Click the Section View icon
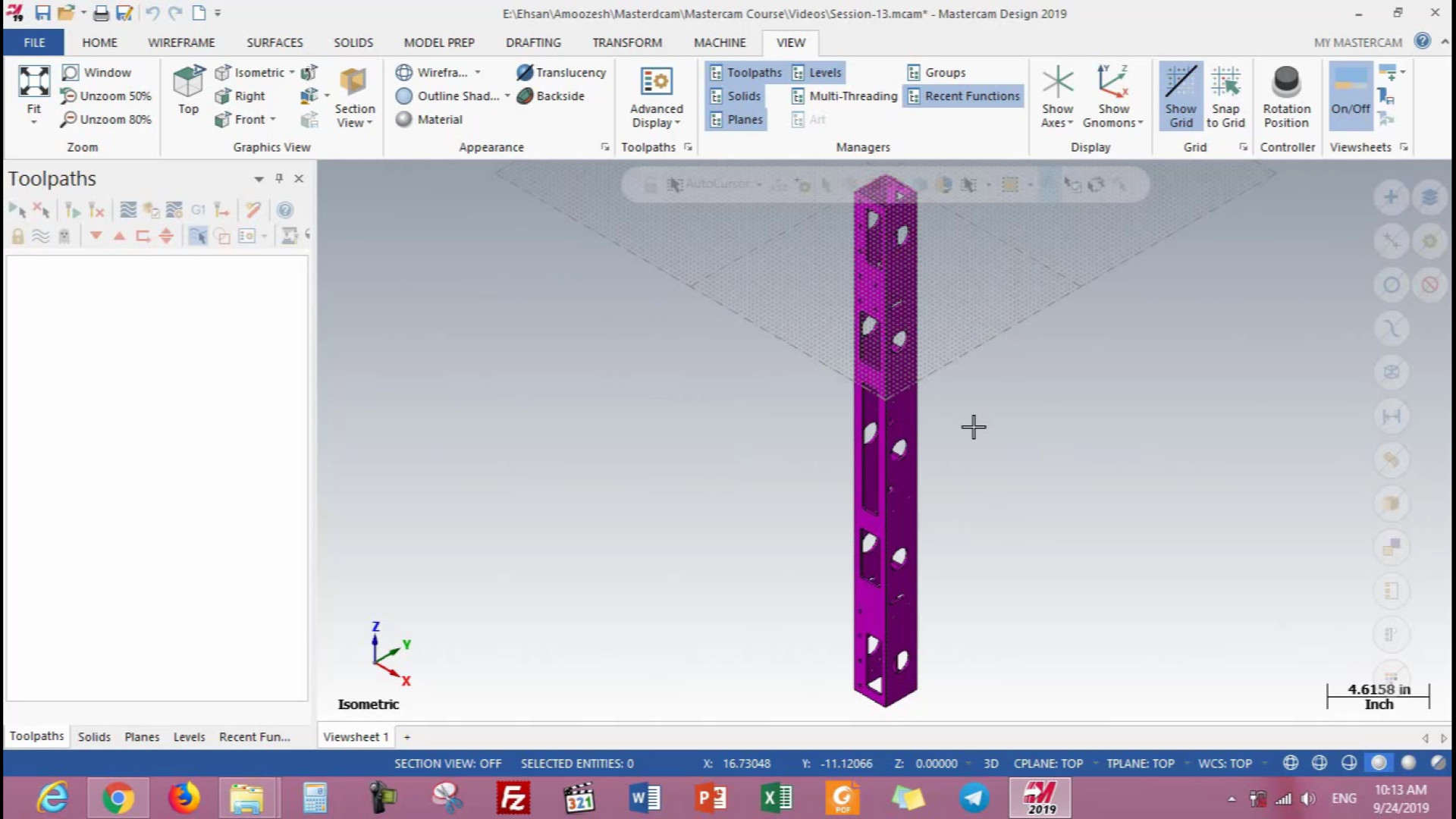The width and height of the screenshot is (1456, 819). click(353, 82)
